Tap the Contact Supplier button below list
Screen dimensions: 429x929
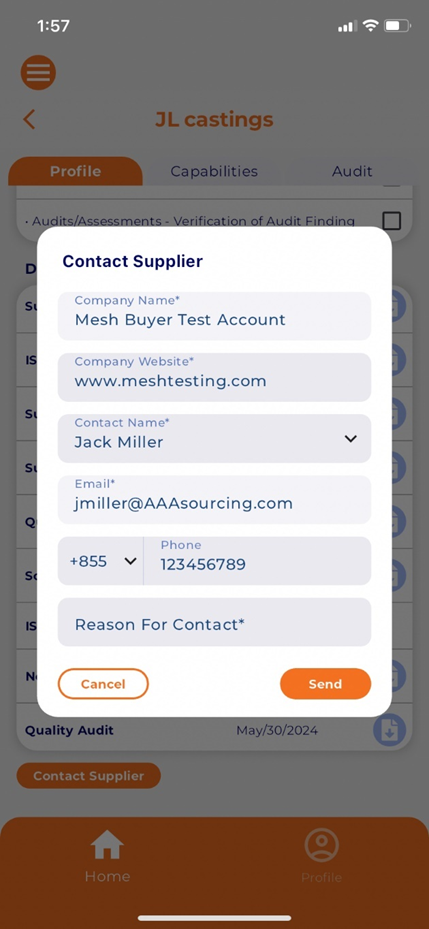click(89, 776)
